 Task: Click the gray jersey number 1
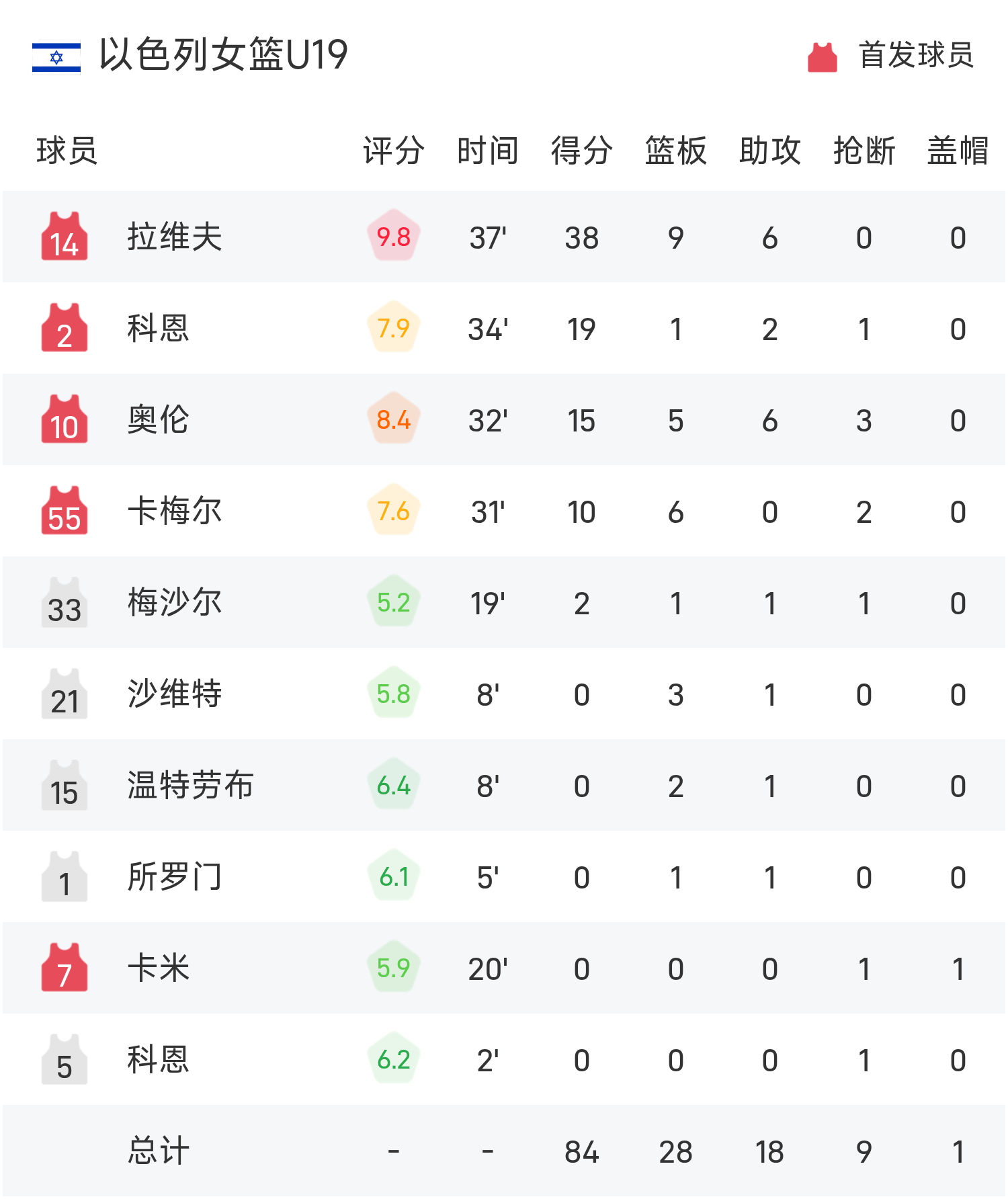tap(65, 876)
